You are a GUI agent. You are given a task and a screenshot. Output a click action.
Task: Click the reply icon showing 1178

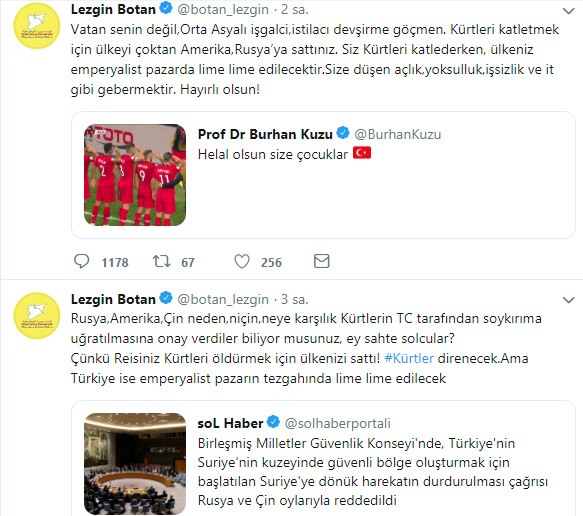(x=81, y=261)
